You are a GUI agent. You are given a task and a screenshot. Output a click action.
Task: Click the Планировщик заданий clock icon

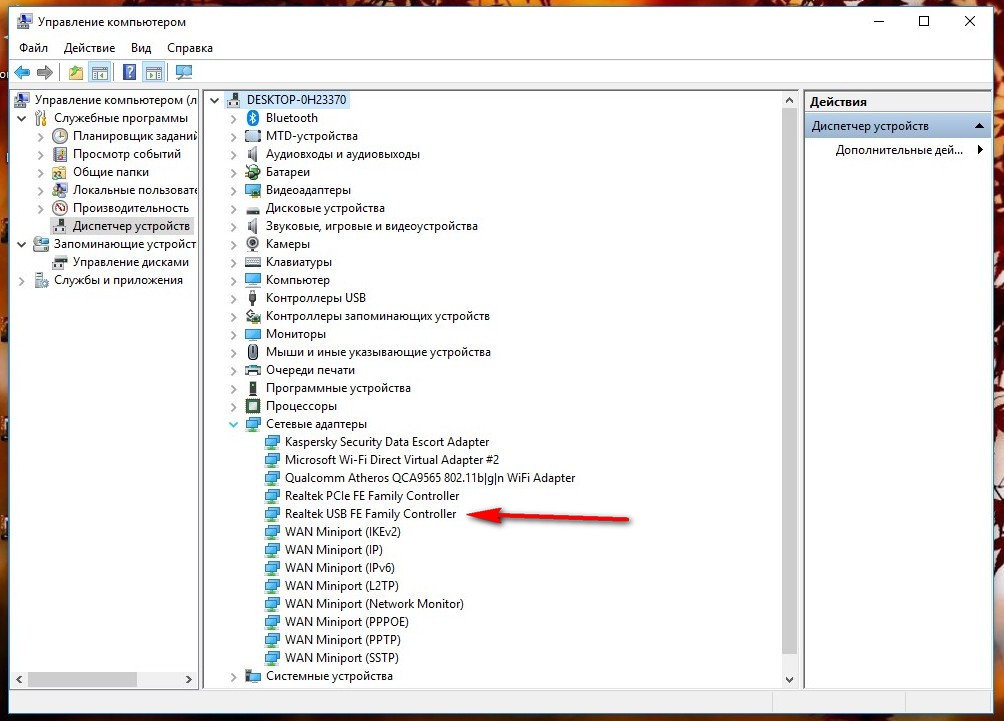[60, 136]
